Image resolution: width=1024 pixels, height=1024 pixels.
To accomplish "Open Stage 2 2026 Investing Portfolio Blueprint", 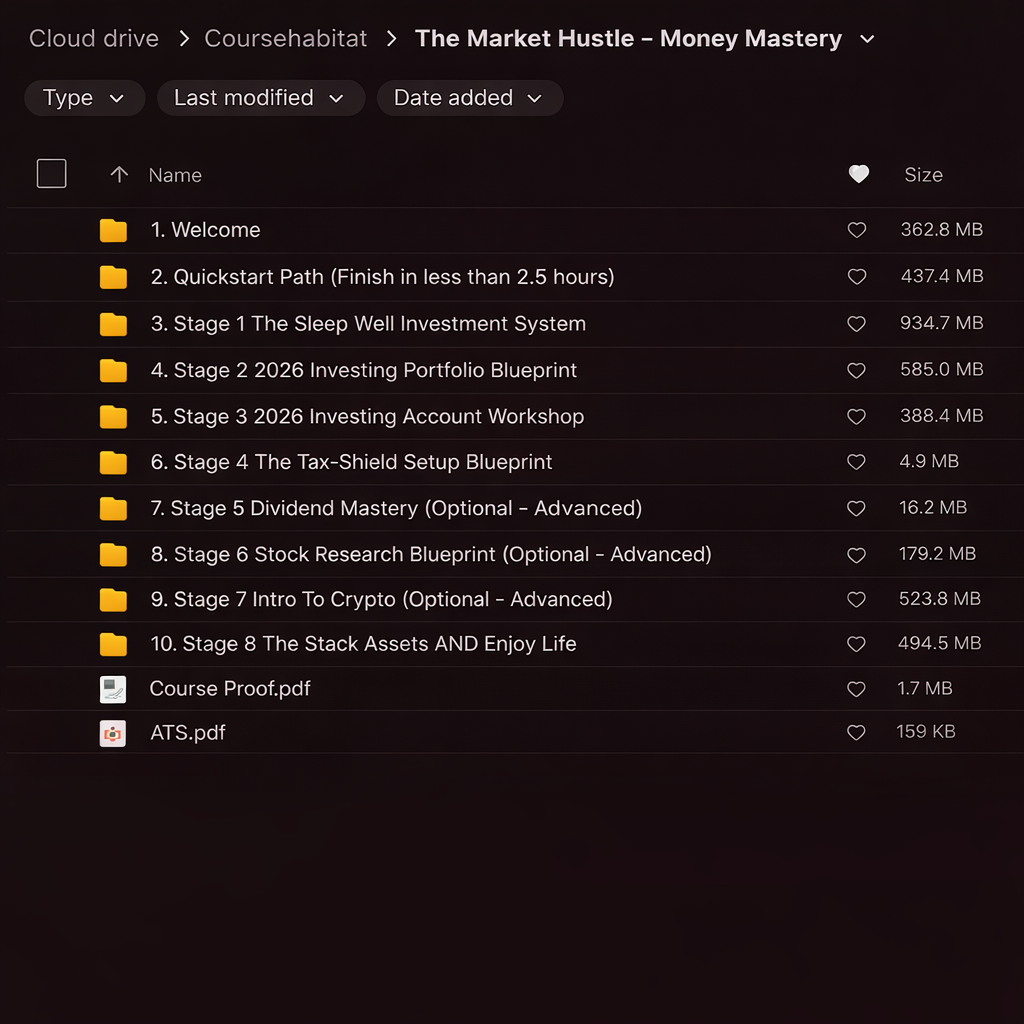I will click(x=364, y=371).
